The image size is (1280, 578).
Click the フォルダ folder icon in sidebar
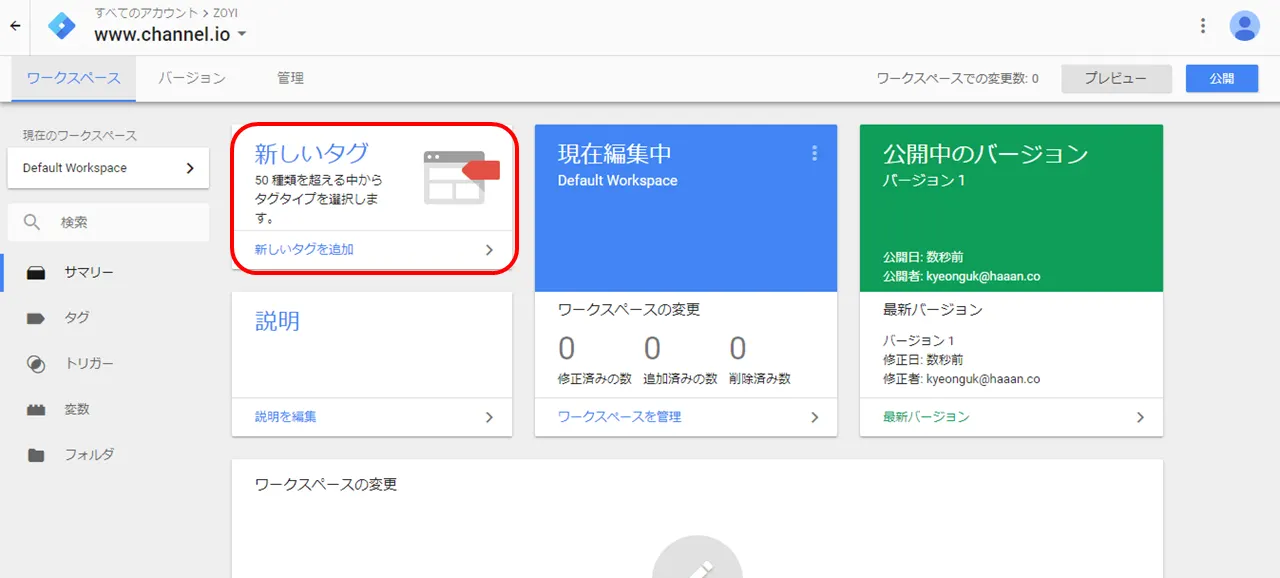[36, 455]
